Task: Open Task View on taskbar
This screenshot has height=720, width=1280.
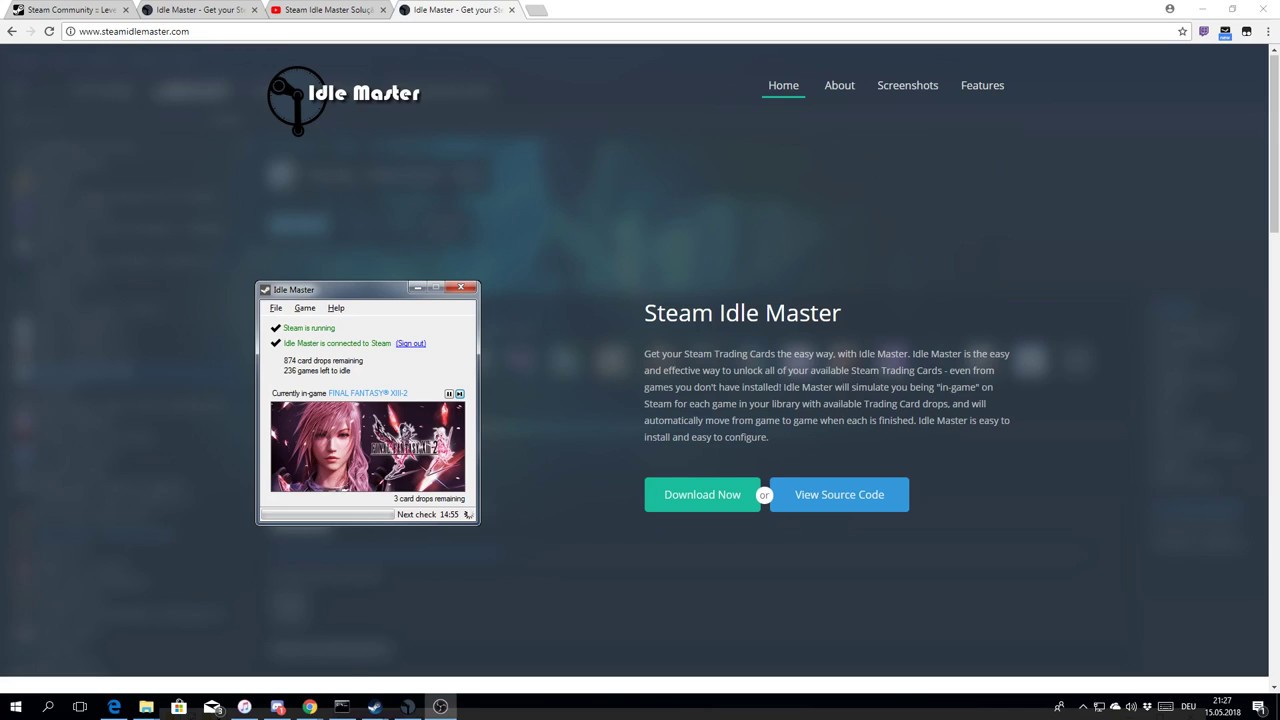Action: coord(80,707)
